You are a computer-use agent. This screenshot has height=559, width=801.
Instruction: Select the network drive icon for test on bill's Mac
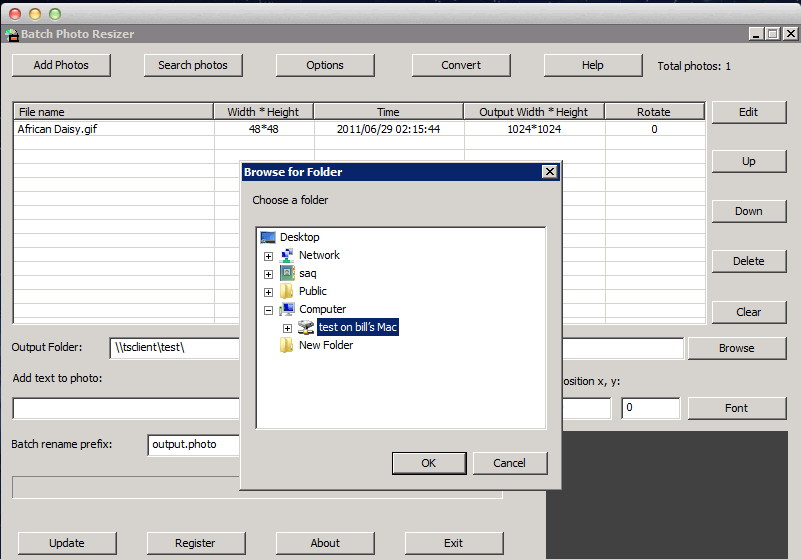point(306,327)
